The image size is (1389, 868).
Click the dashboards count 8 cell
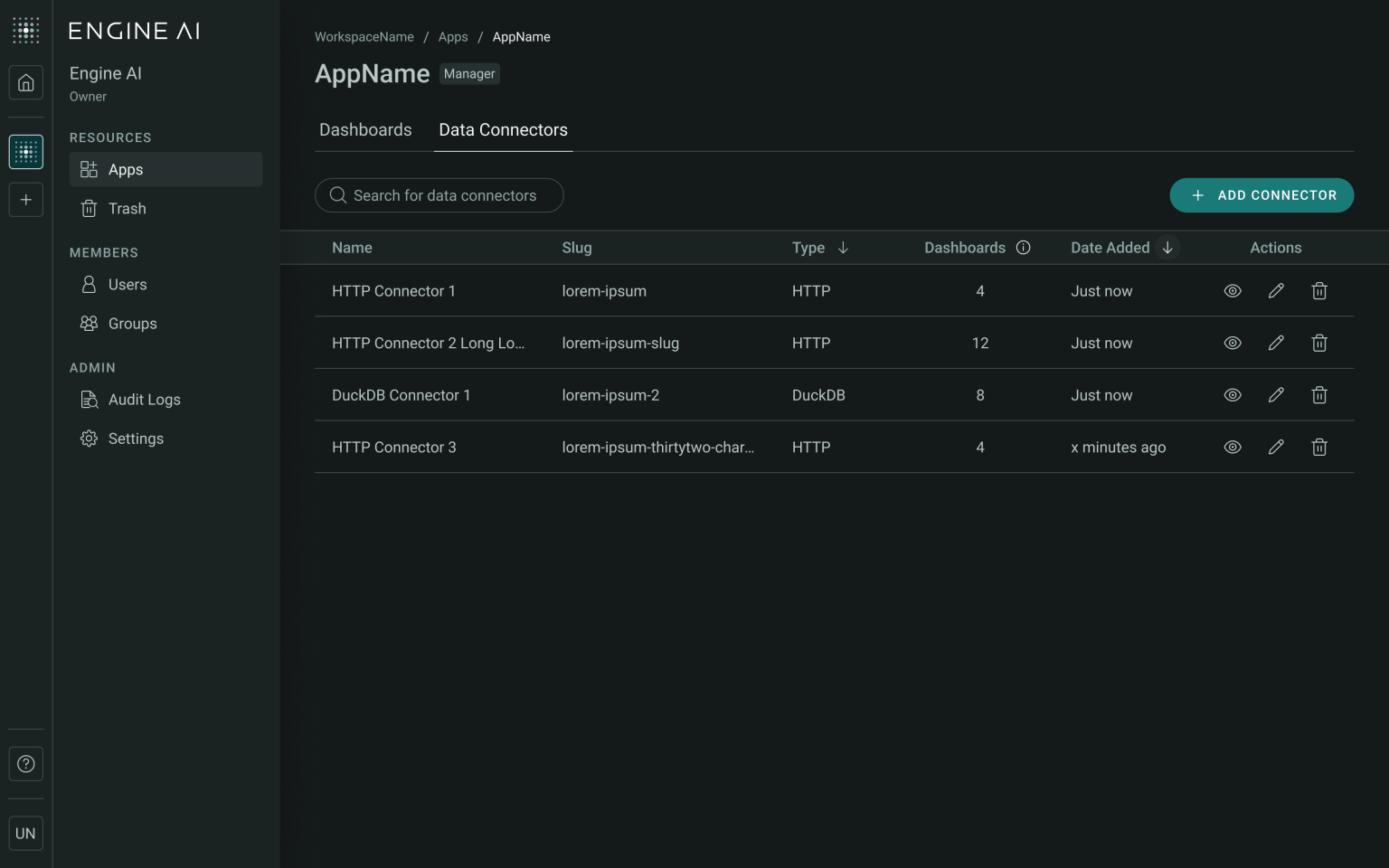980,395
